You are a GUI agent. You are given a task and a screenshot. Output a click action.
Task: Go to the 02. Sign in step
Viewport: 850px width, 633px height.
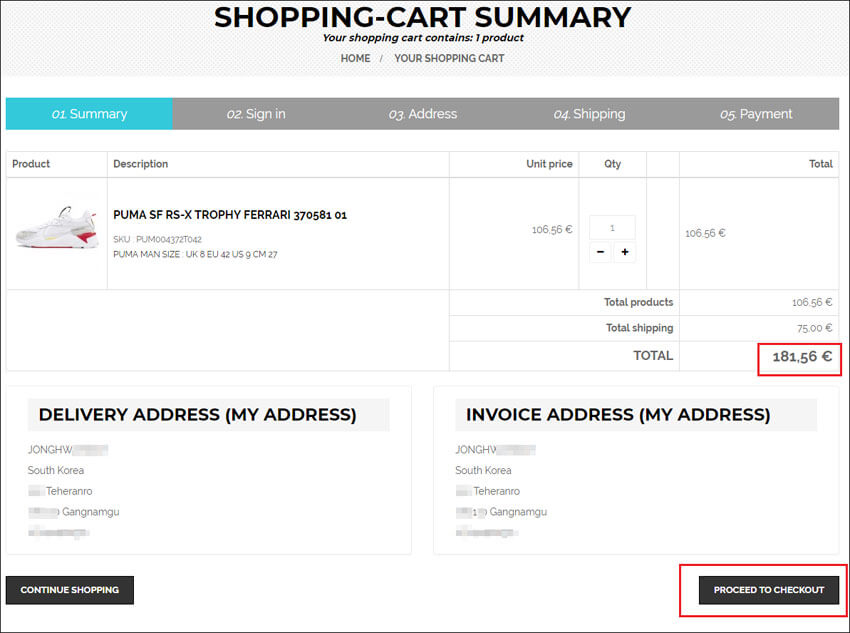point(256,114)
